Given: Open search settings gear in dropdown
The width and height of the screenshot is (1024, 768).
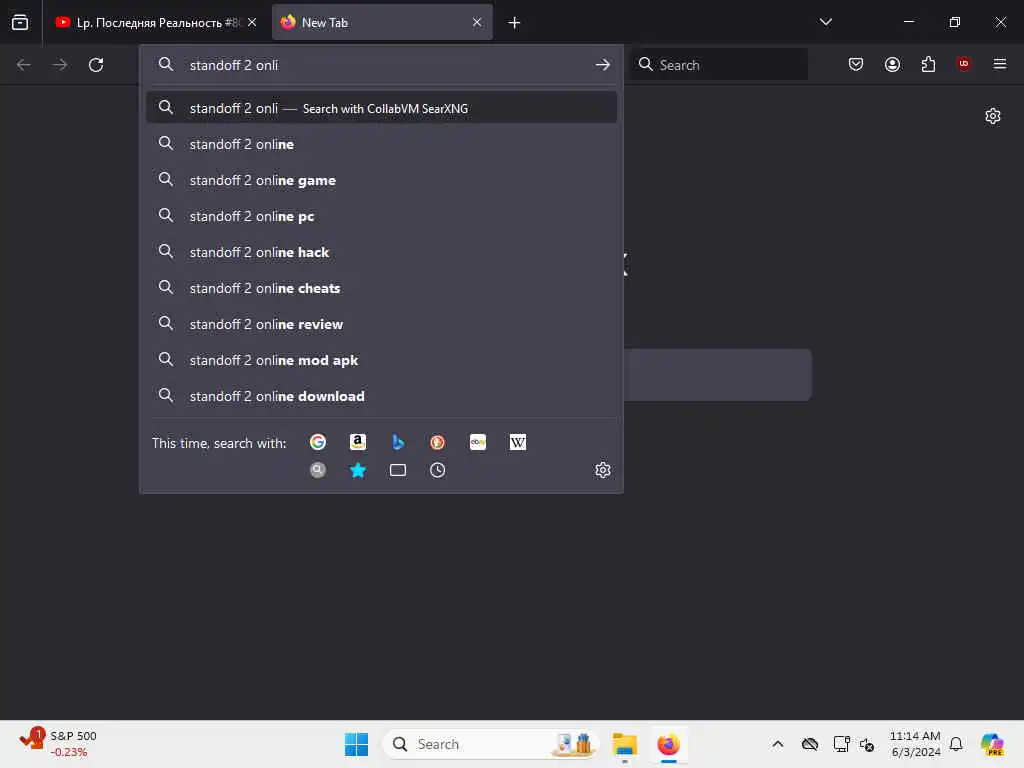Looking at the screenshot, I should click(603, 470).
